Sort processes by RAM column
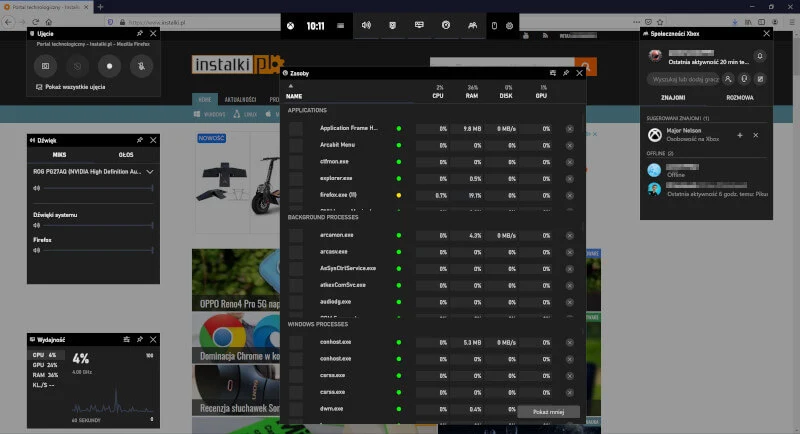Screen dimensions: 800x434 [471, 95]
